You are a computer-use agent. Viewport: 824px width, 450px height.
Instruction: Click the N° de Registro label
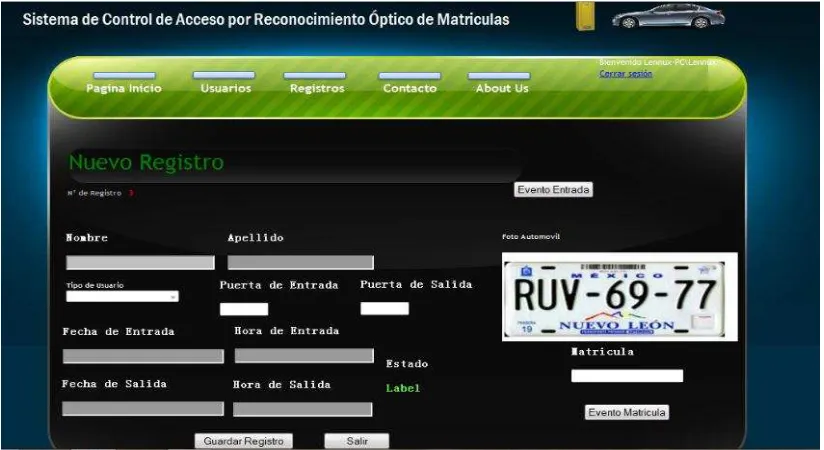click(x=95, y=193)
